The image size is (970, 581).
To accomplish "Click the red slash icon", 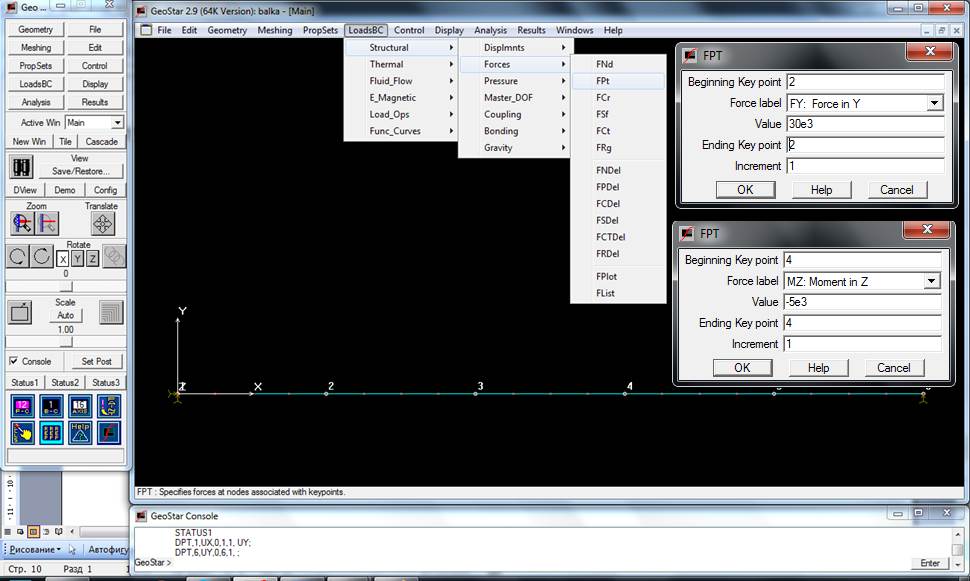I will (x=109, y=433).
